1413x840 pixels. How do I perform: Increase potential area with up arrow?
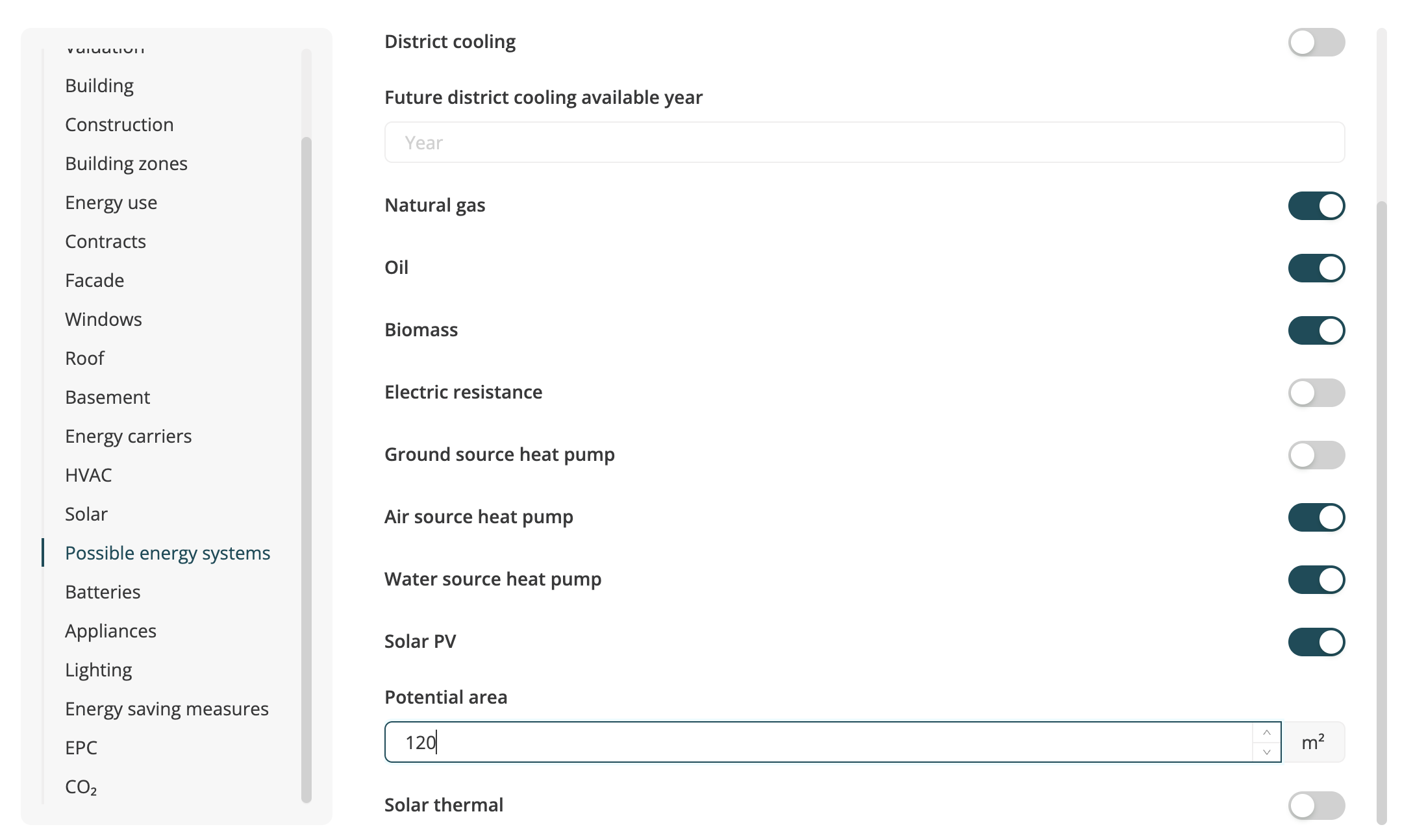[1266, 732]
